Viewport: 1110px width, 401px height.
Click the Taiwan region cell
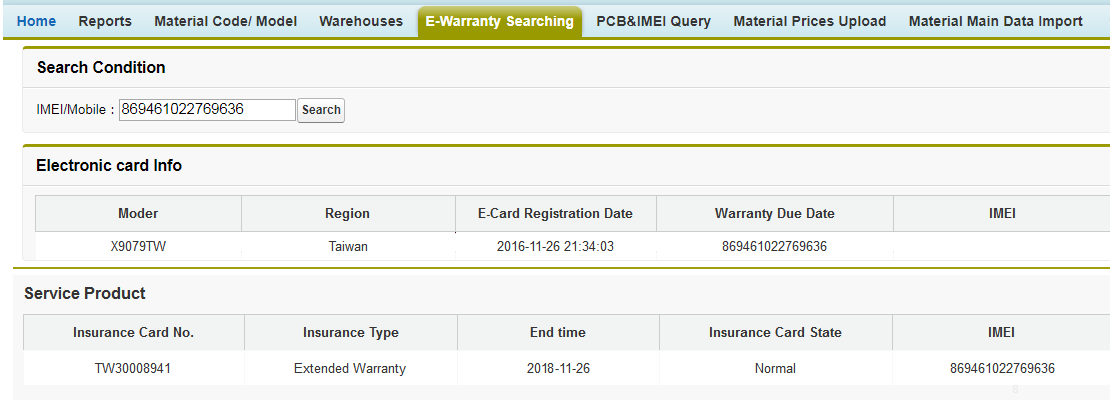tap(347, 246)
